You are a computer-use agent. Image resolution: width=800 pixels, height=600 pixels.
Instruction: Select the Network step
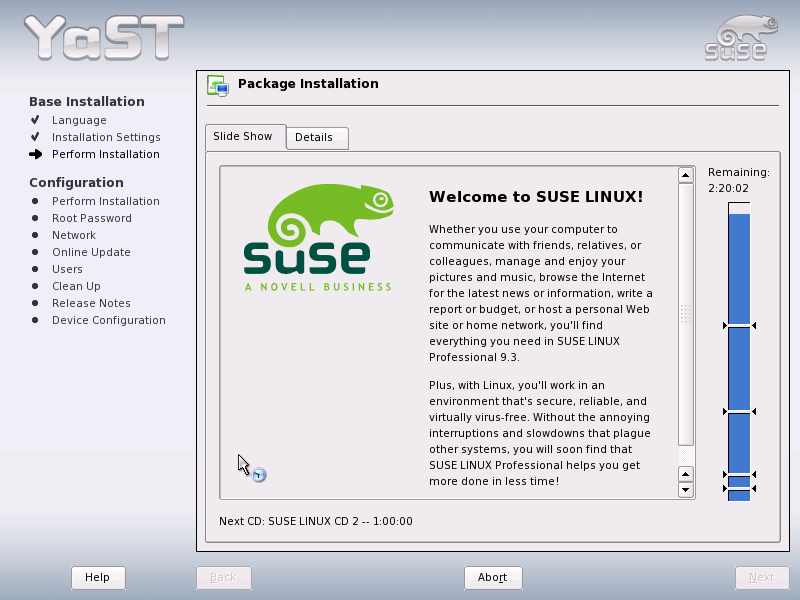pyautogui.click(x=74, y=235)
